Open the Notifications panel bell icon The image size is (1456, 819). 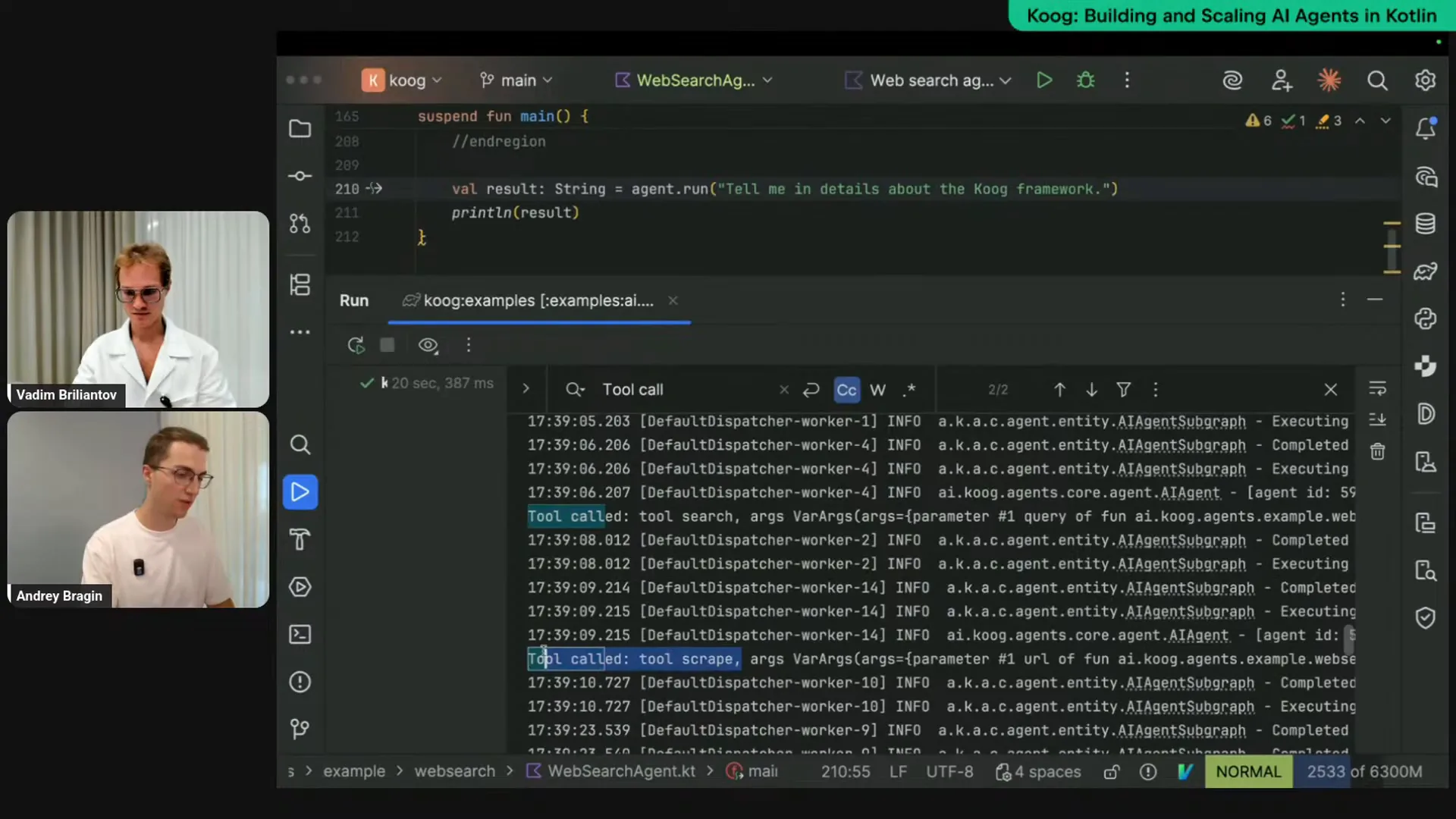pyautogui.click(x=1426, y=128)
